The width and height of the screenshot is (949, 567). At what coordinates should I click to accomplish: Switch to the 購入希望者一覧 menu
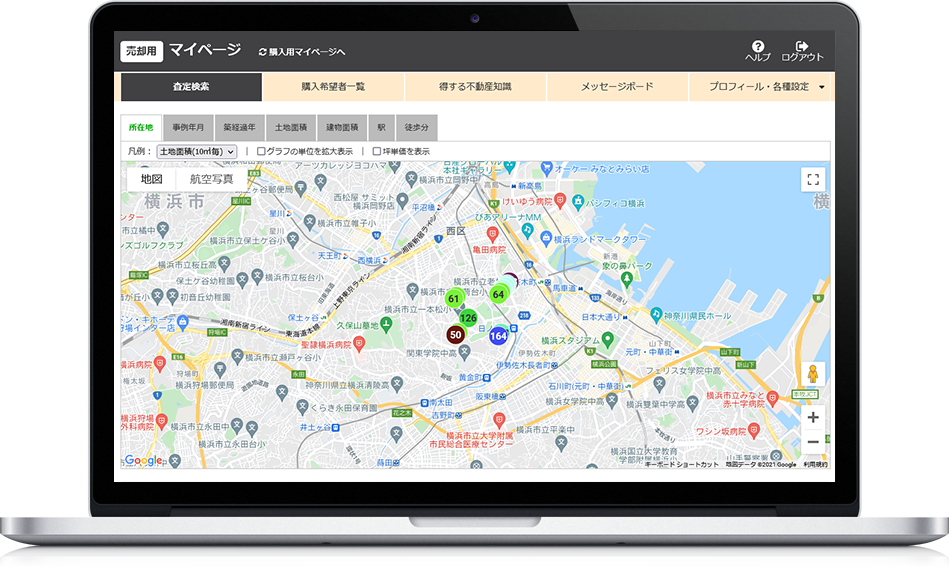[x=333, y=87]
